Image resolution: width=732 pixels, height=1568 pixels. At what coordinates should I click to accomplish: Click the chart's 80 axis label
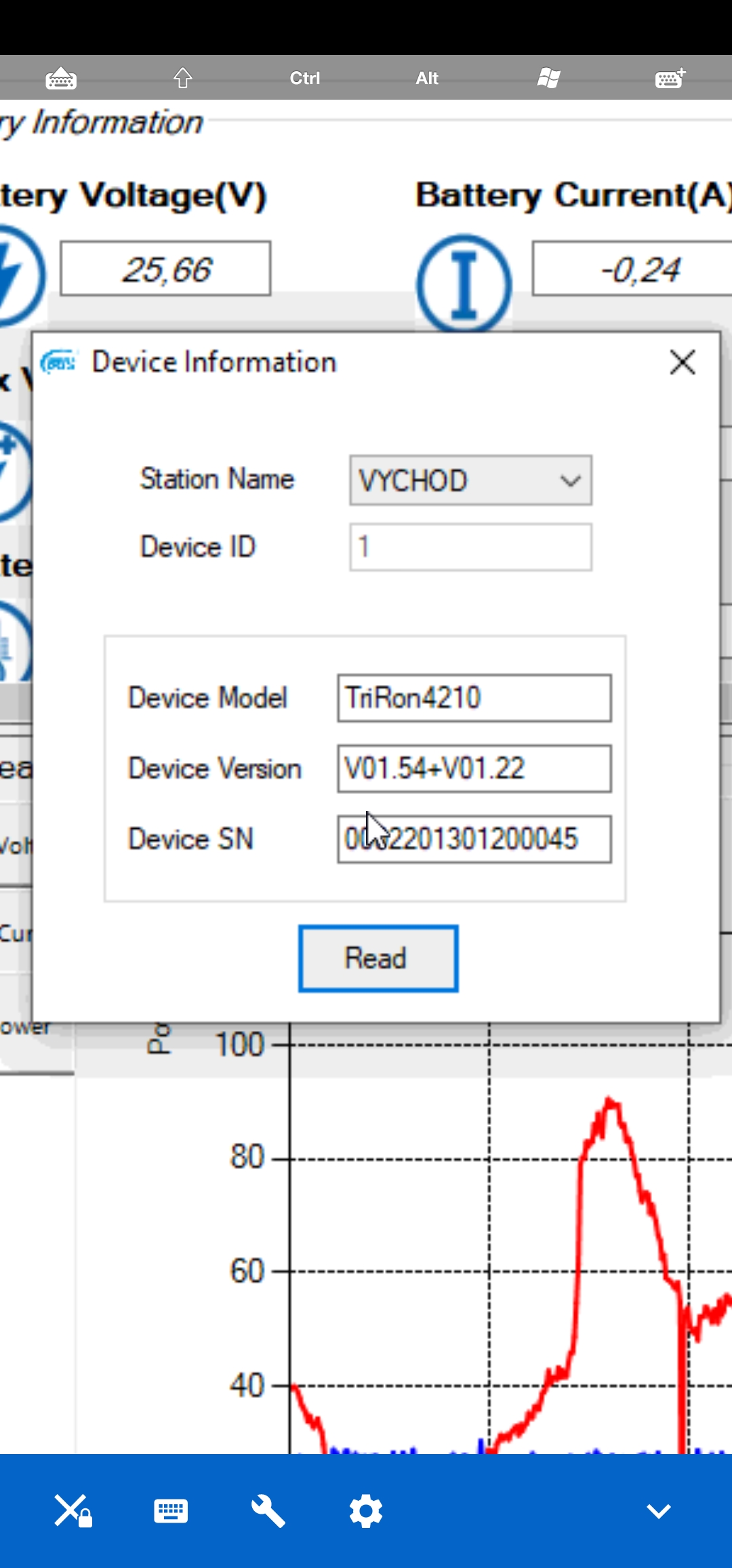click(247, 1157)
